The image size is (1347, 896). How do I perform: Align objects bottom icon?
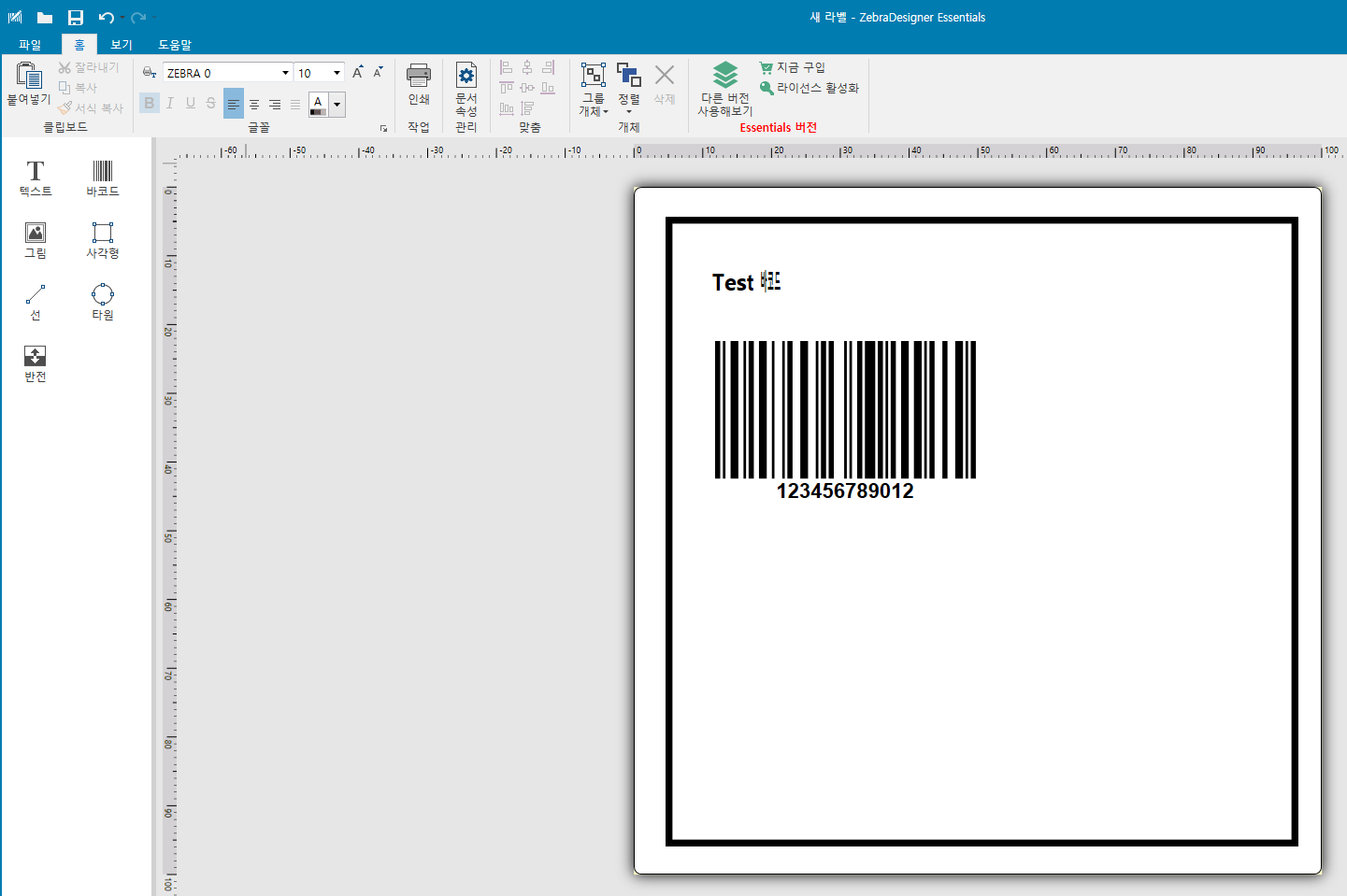tap(548, 88)
